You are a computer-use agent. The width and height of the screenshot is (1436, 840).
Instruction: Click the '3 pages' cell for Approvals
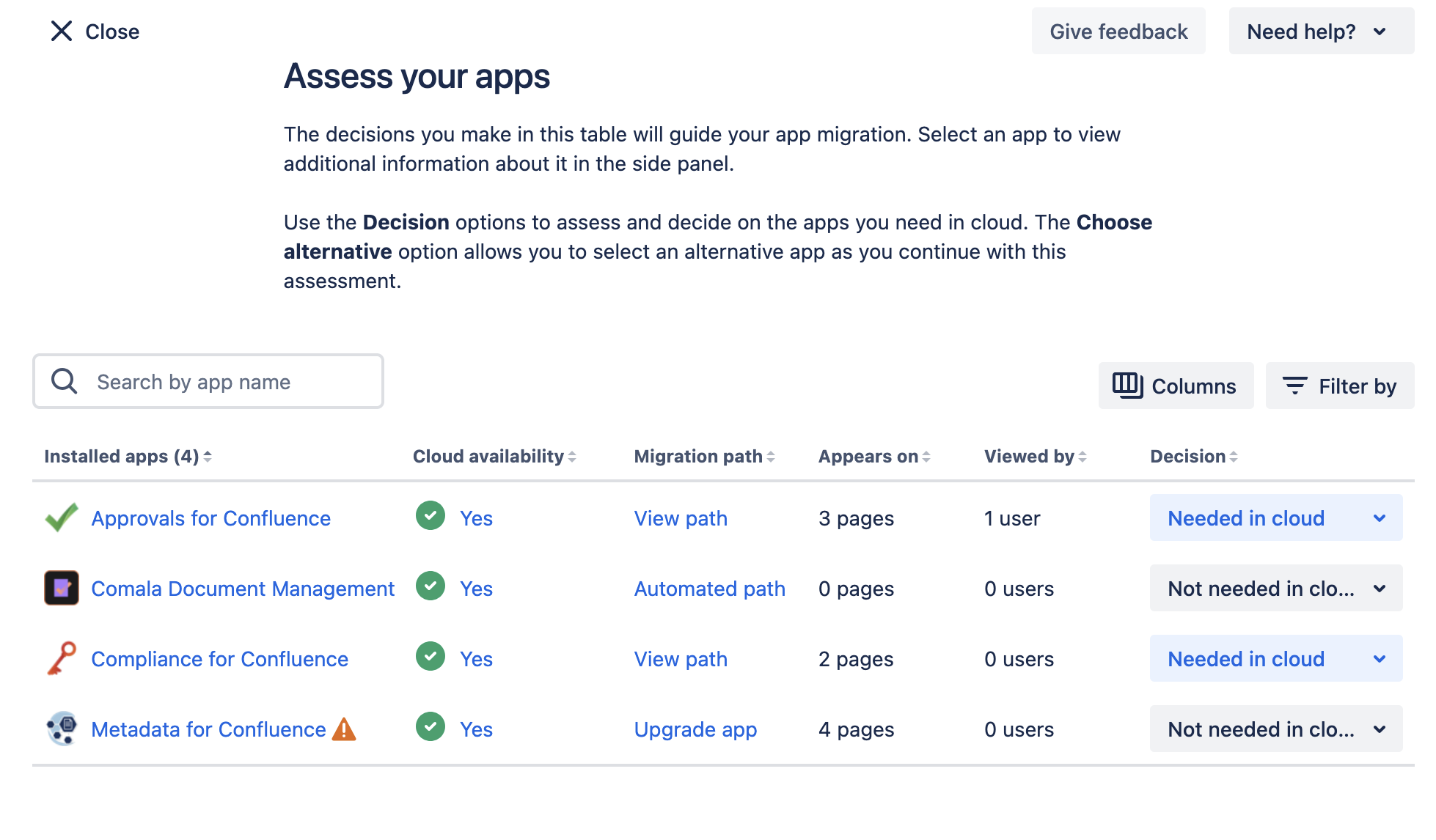[x=856, y=518]
